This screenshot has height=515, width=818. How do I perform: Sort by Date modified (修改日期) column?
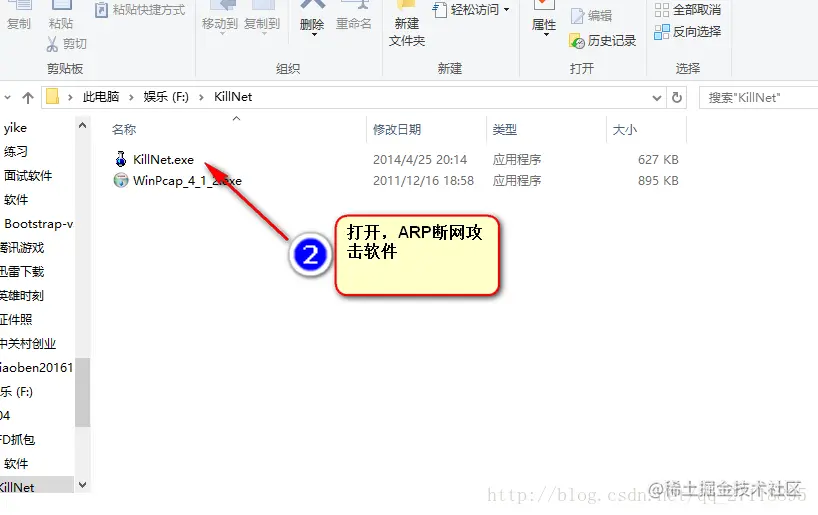[397, 129]
